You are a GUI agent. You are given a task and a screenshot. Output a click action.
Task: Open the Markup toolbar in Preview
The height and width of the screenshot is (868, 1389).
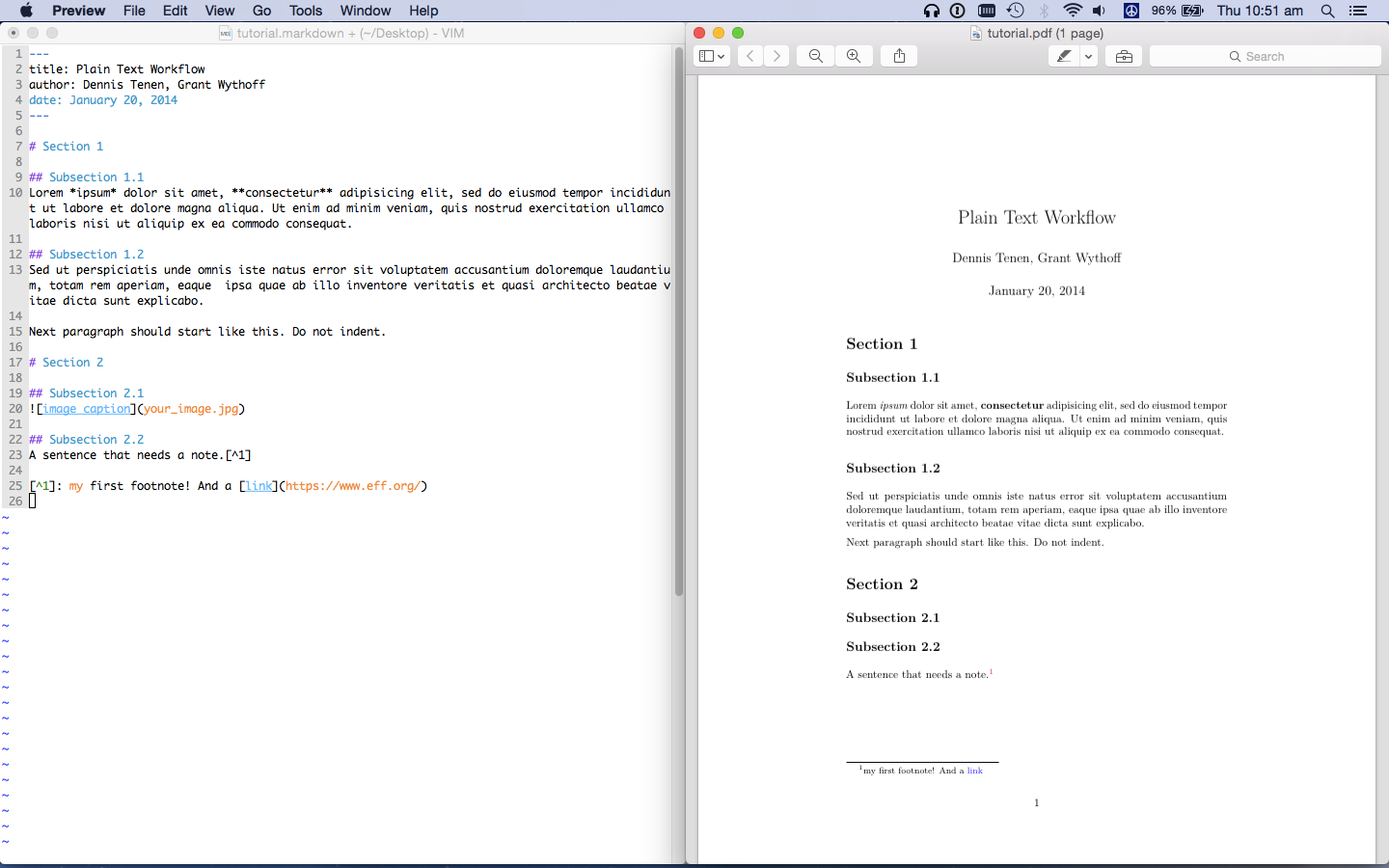tap(1123, 56)
